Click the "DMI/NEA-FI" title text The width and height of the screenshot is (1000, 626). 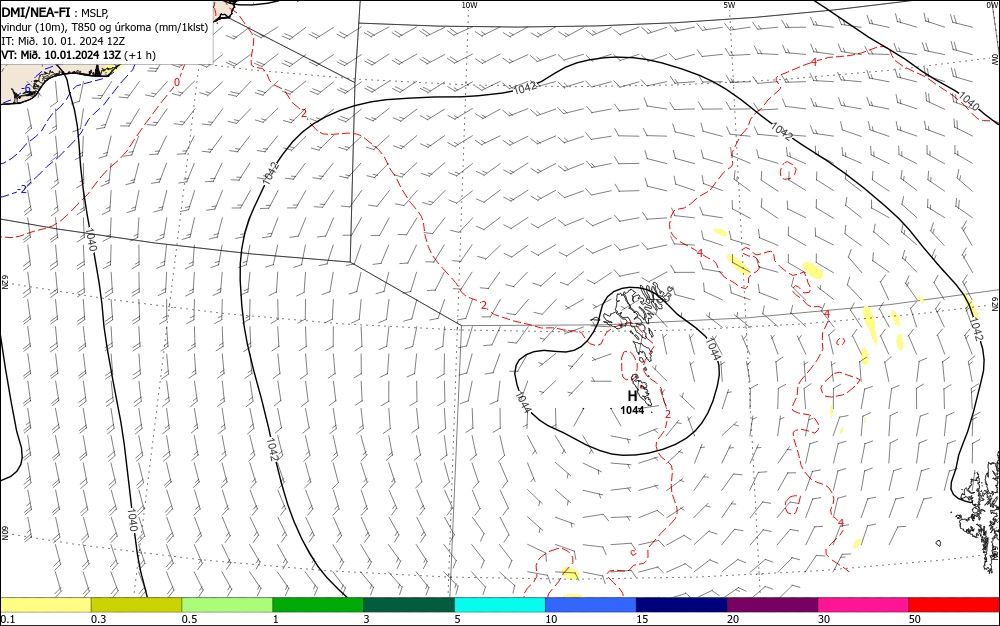(x=36, y=11)
